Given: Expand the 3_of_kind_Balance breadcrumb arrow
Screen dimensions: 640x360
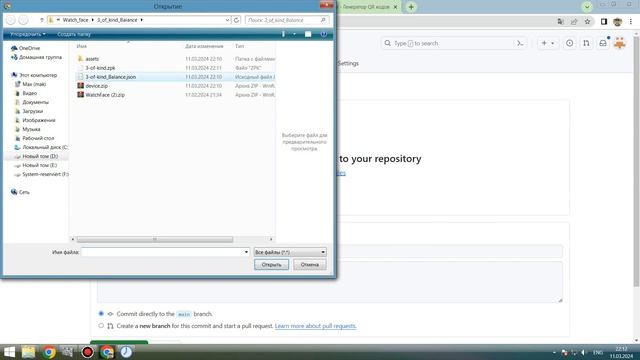Looking at the screenshot, I should (x=142, y=20).
